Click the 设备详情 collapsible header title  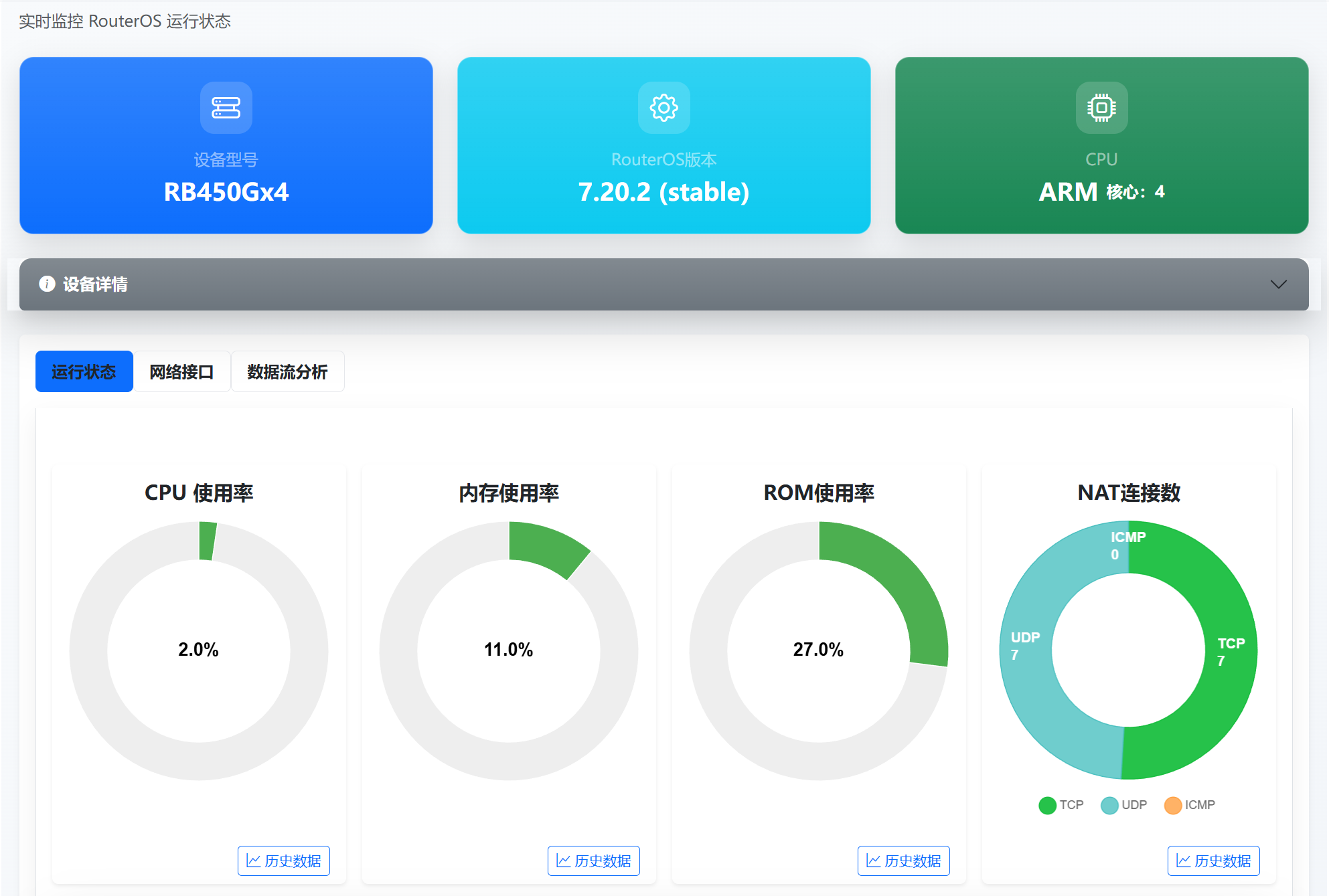(x=95, y=284)
